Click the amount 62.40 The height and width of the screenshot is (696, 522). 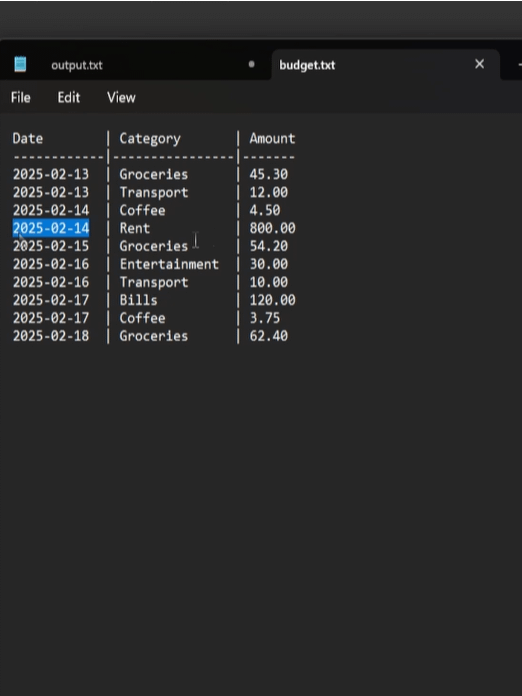pos(269,336)
